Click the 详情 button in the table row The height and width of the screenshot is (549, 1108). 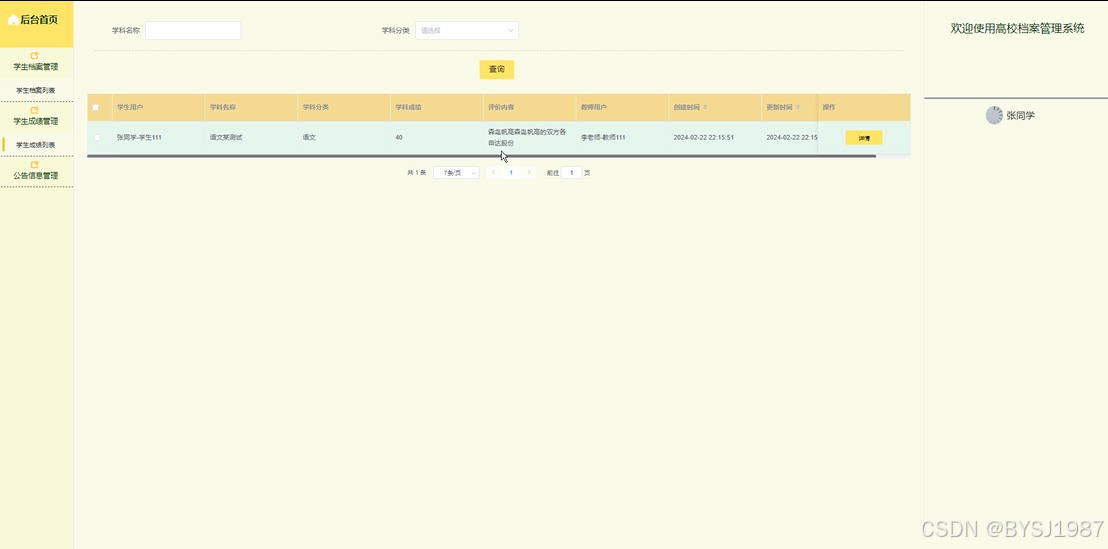click(864, 138)
